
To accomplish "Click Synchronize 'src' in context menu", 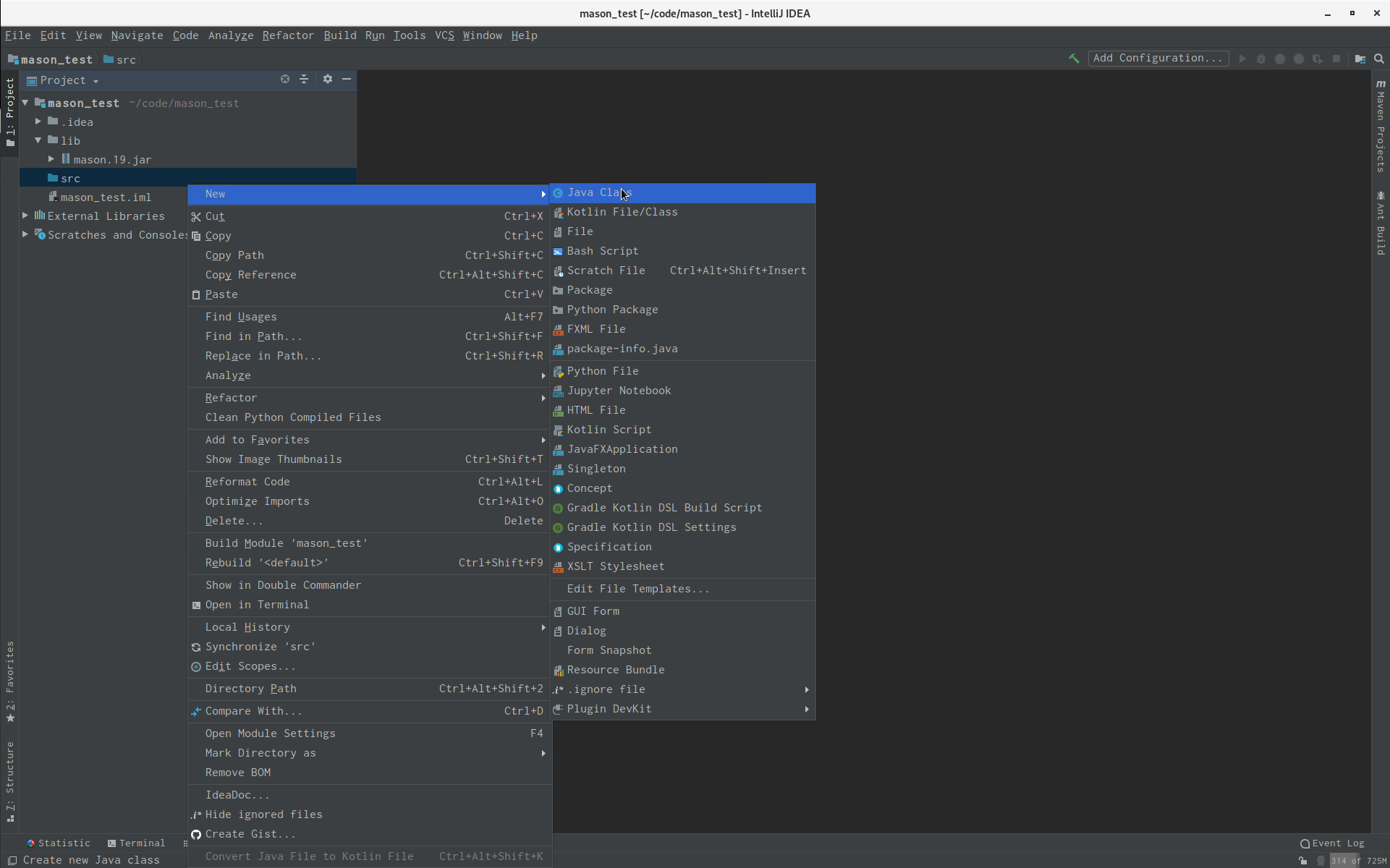I will (x=369, y=647).
